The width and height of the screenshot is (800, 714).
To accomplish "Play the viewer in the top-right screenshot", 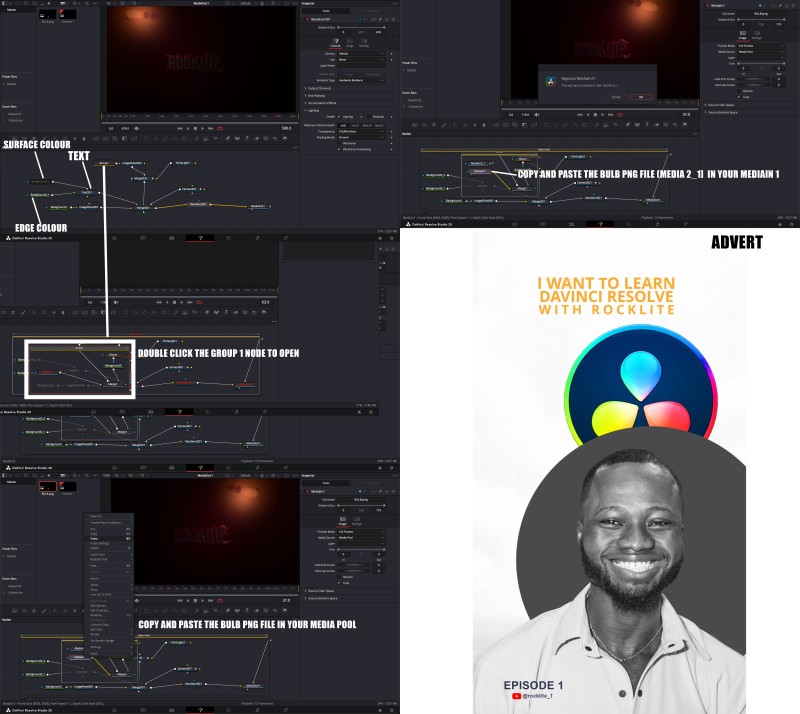I will [x=603, y=115].
